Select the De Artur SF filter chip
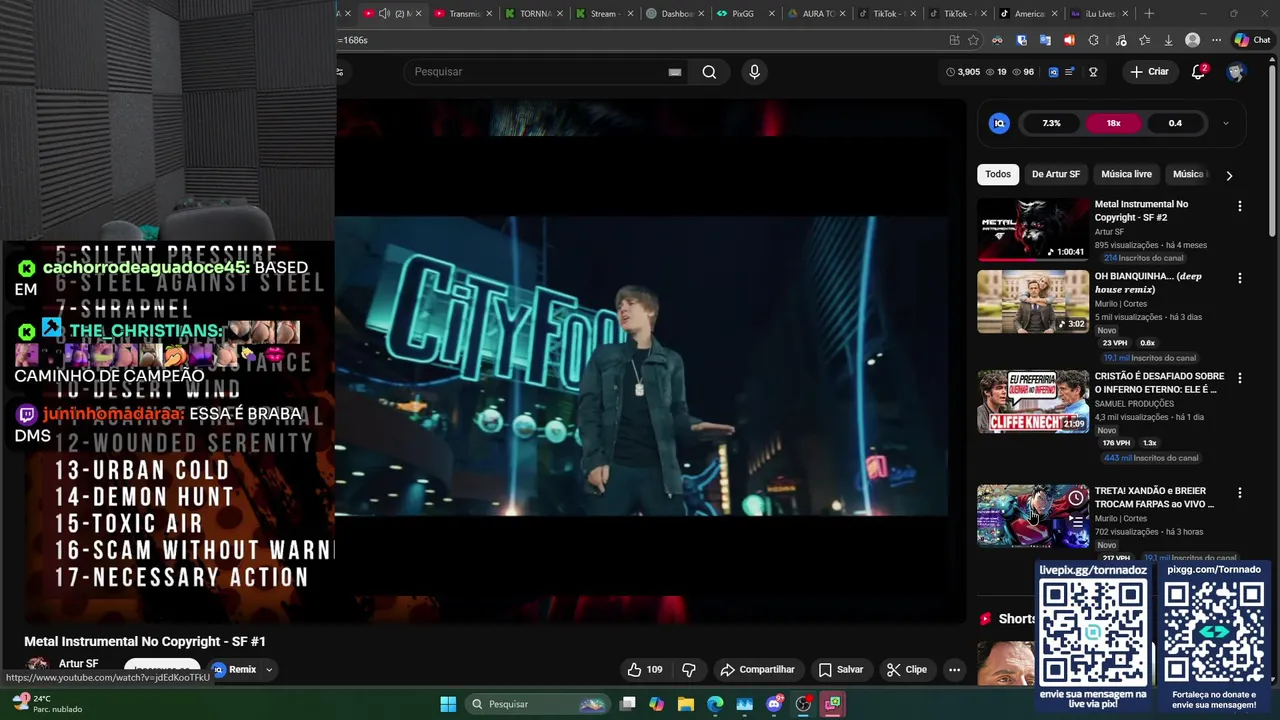 tap(1056, 174)
